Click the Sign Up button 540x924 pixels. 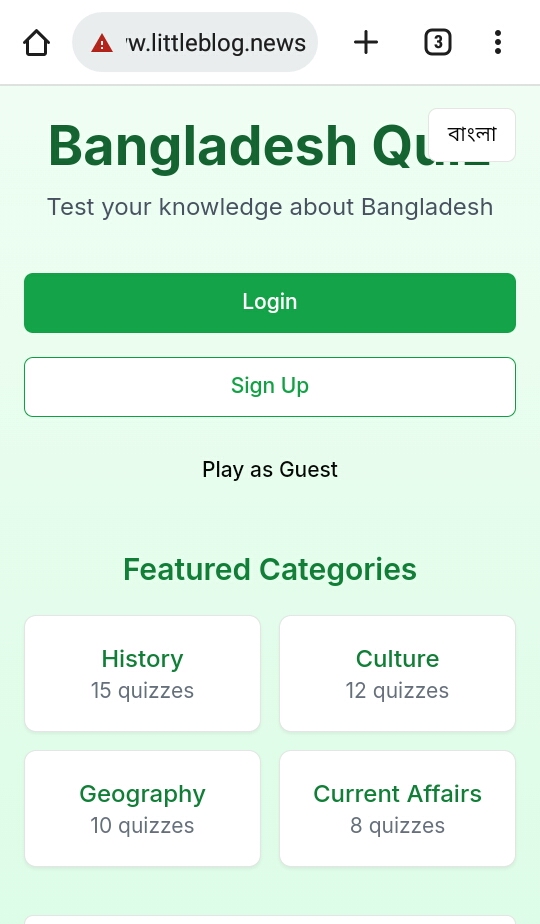(x=270, y=387)
